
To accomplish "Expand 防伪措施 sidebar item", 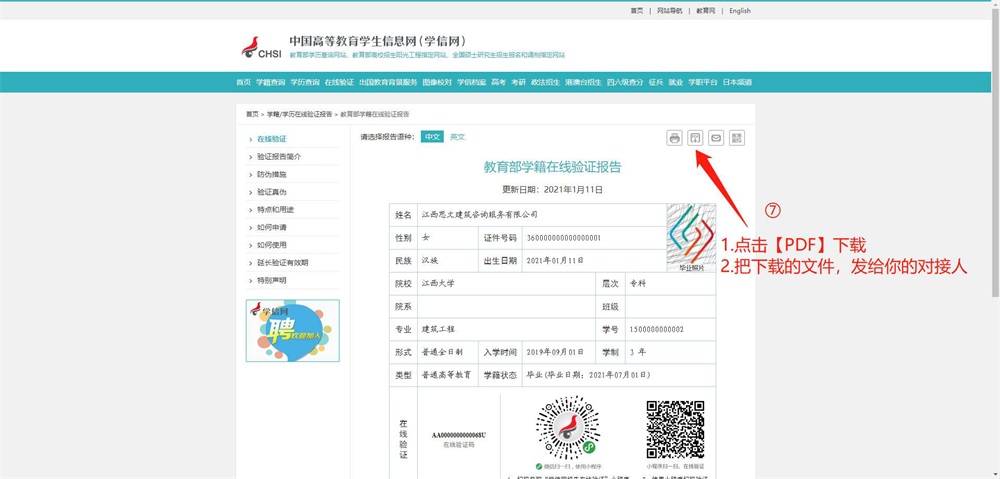I will point(271,174).
